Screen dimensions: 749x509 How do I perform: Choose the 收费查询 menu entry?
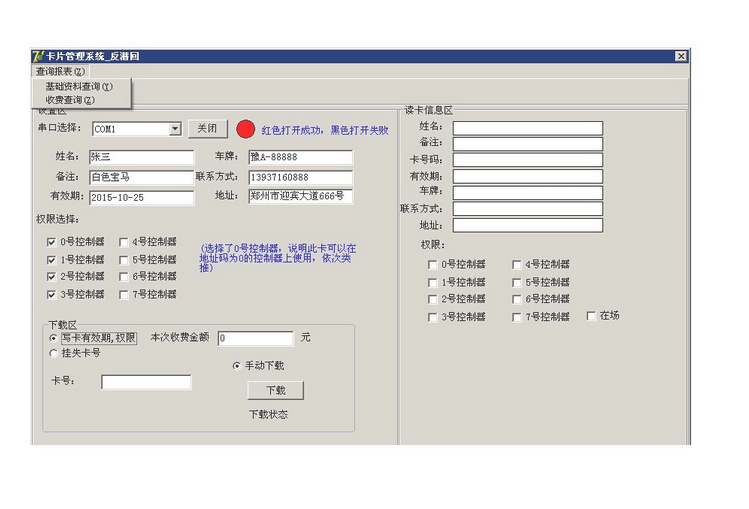point(70,100)
